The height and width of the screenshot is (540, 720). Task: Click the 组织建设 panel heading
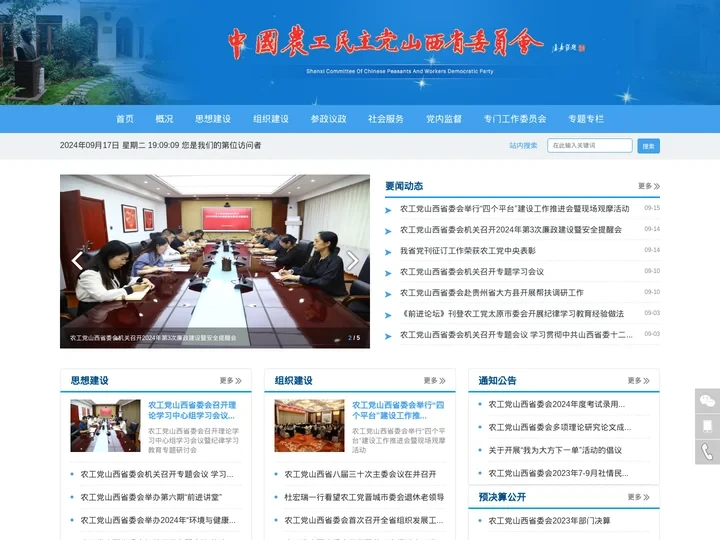tap(293, 381)
